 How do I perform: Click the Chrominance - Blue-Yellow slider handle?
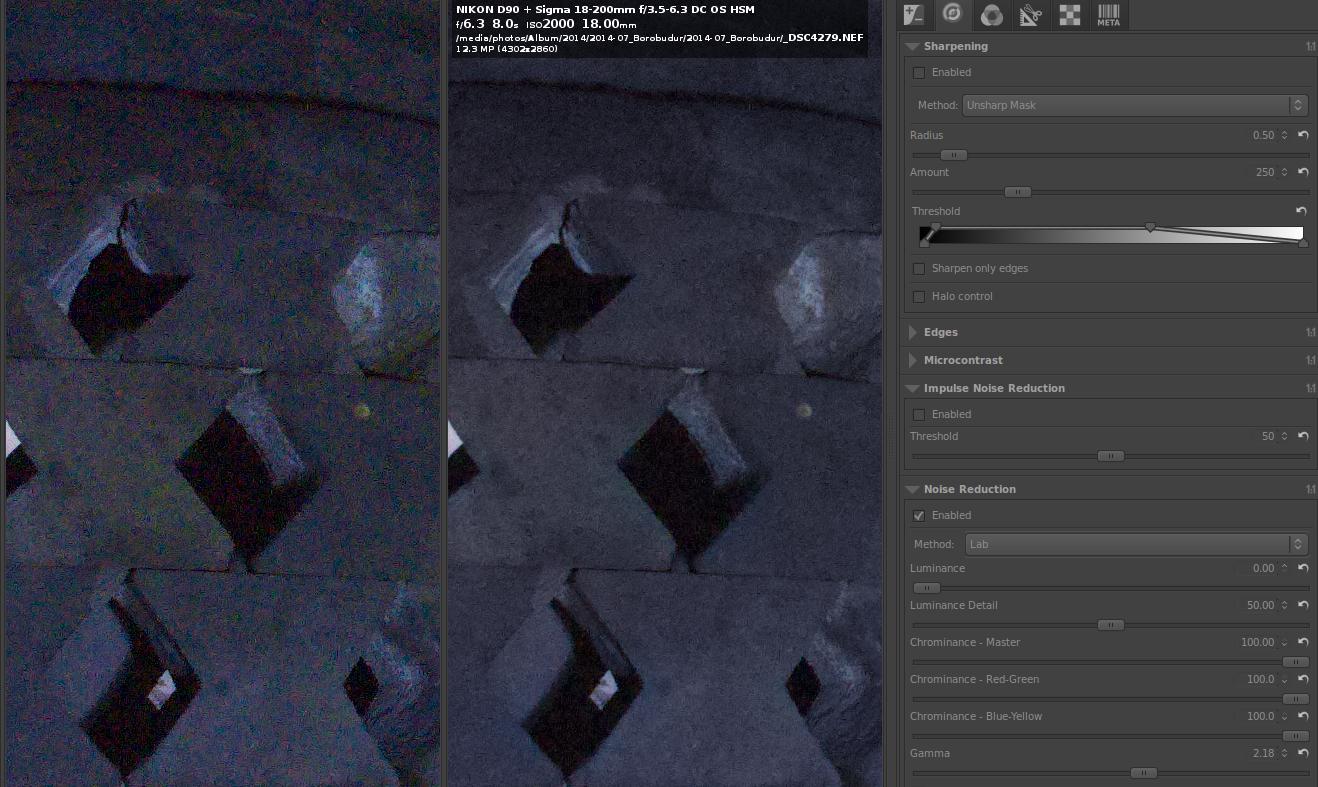(x=1295, y=736)
